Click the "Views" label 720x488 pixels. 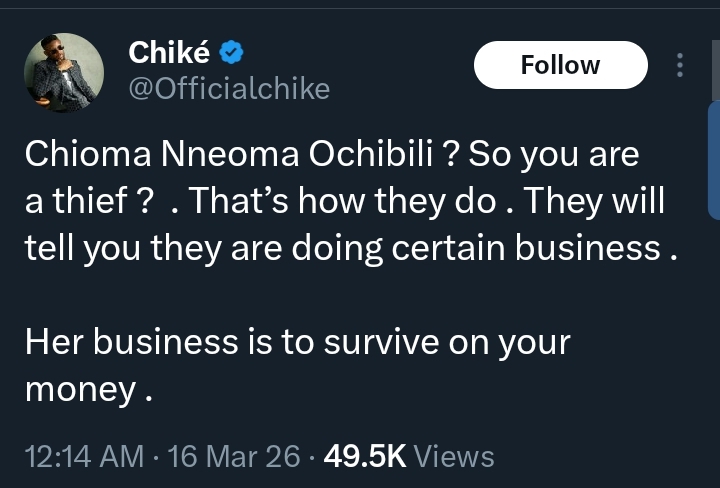(454, 457)
